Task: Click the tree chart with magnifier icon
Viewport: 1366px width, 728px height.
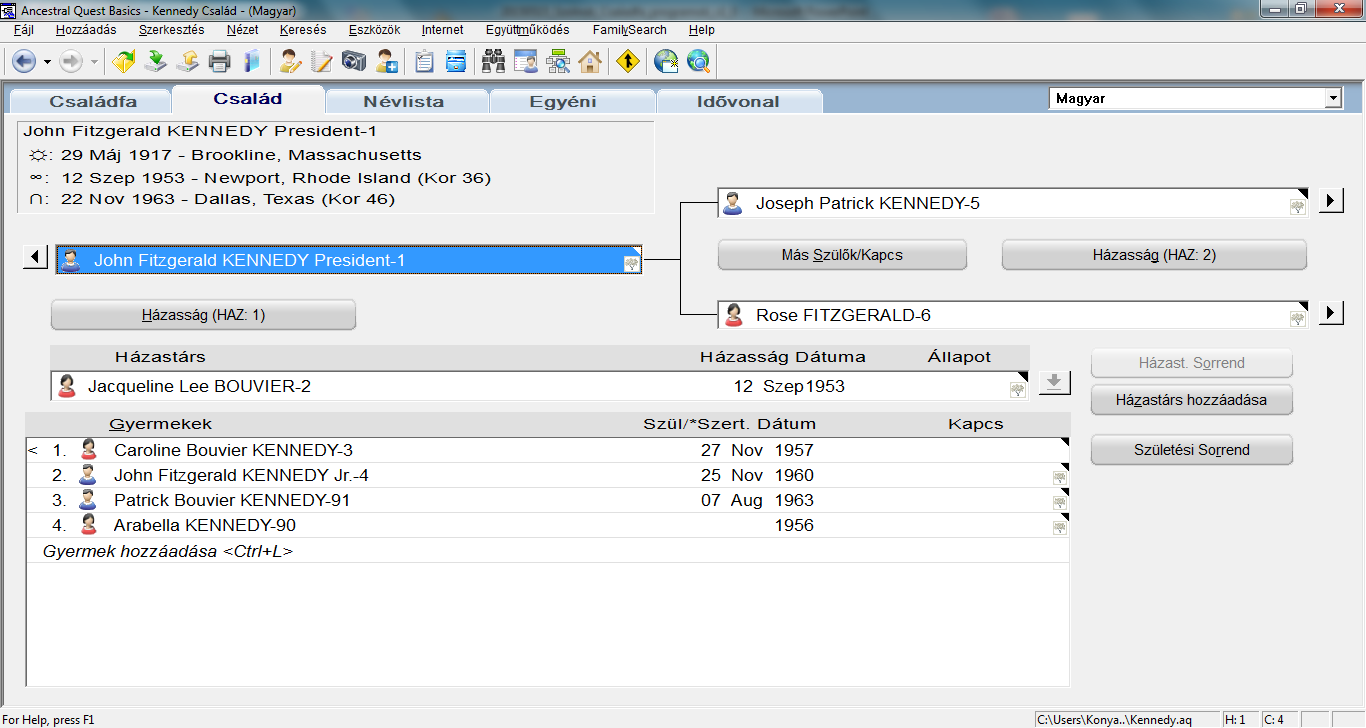Action: coord(558,62)
